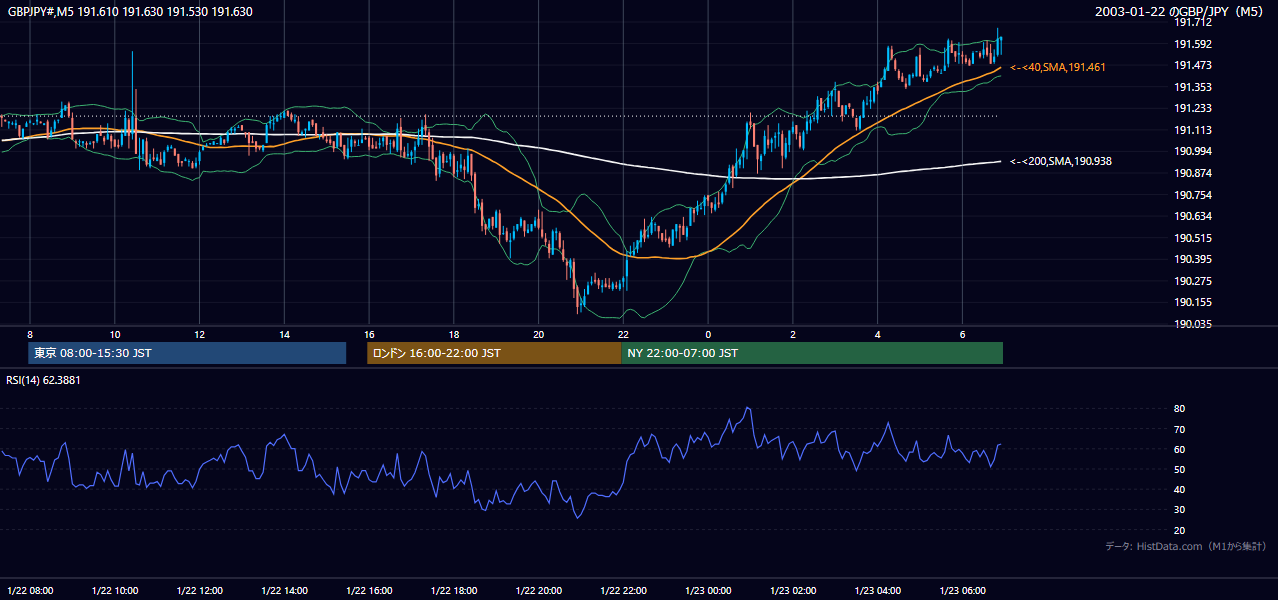Click the 40 SMA label reading 191.461
This screenshot has width=1278, height=600.
click(x=1058, y=67)
